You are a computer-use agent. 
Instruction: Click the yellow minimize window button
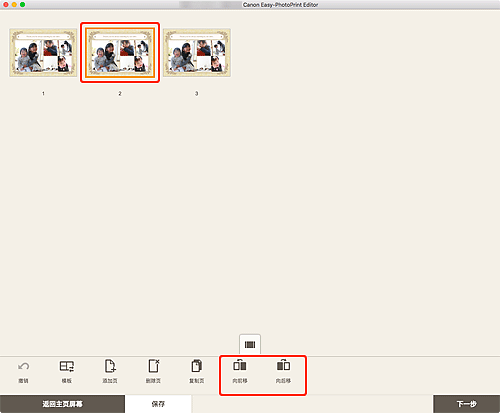click(x=14, y=5)
